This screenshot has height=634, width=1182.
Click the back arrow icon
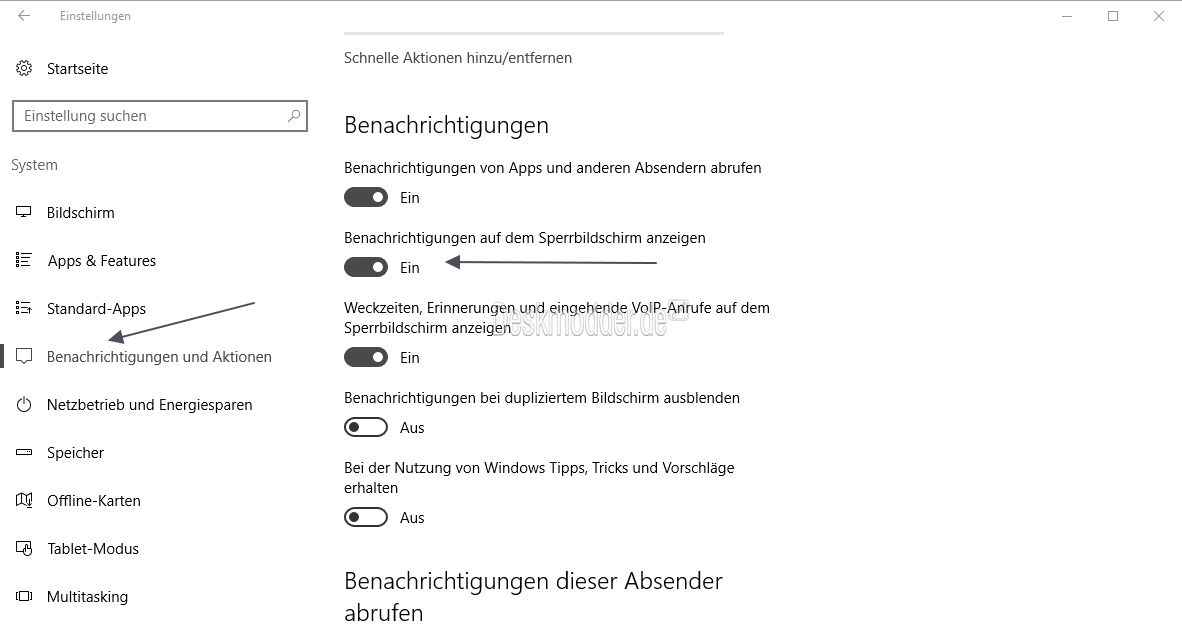click(24, 16)
